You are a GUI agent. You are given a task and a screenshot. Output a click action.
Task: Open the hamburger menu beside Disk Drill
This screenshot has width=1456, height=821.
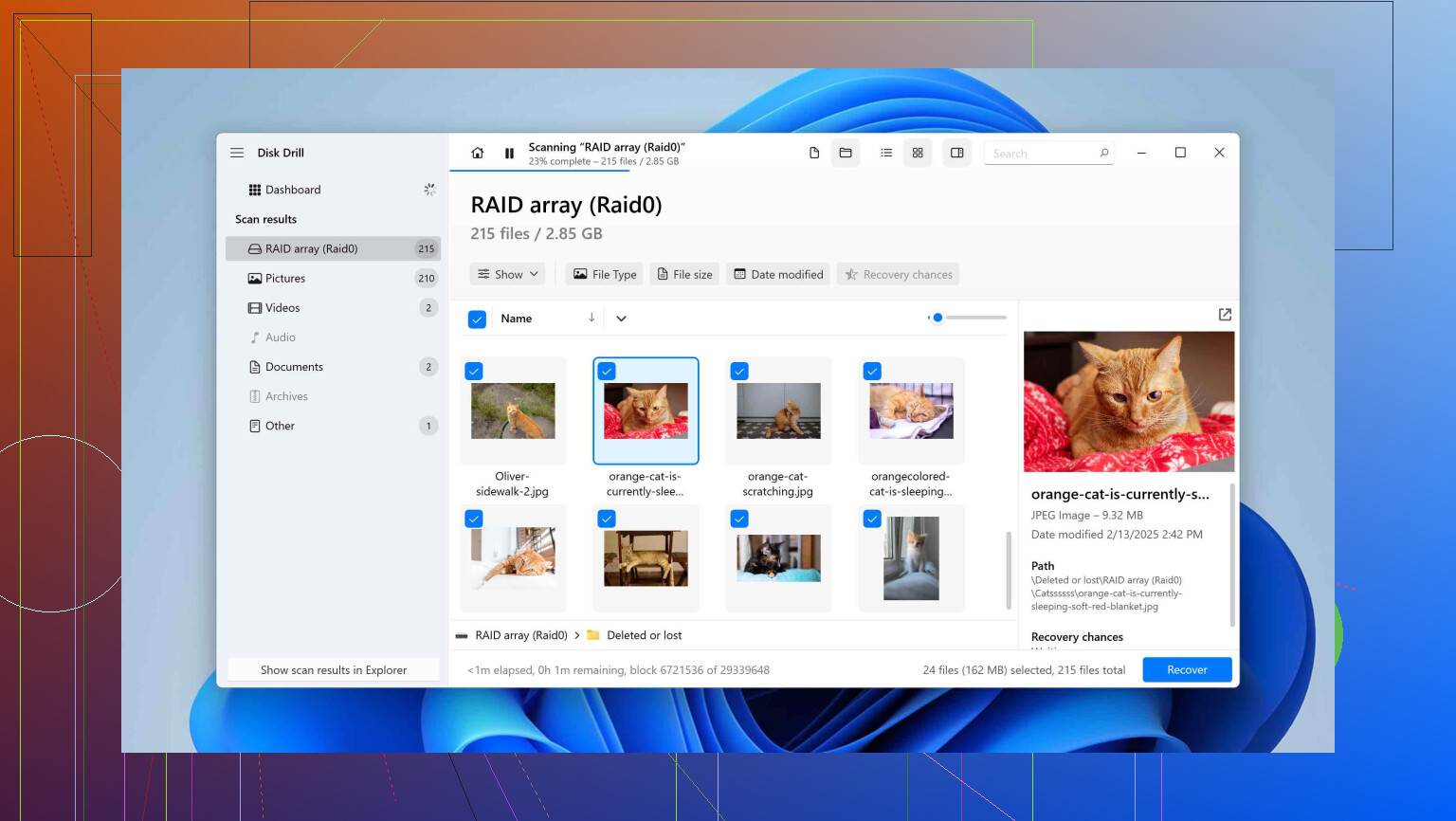(237, 153)
